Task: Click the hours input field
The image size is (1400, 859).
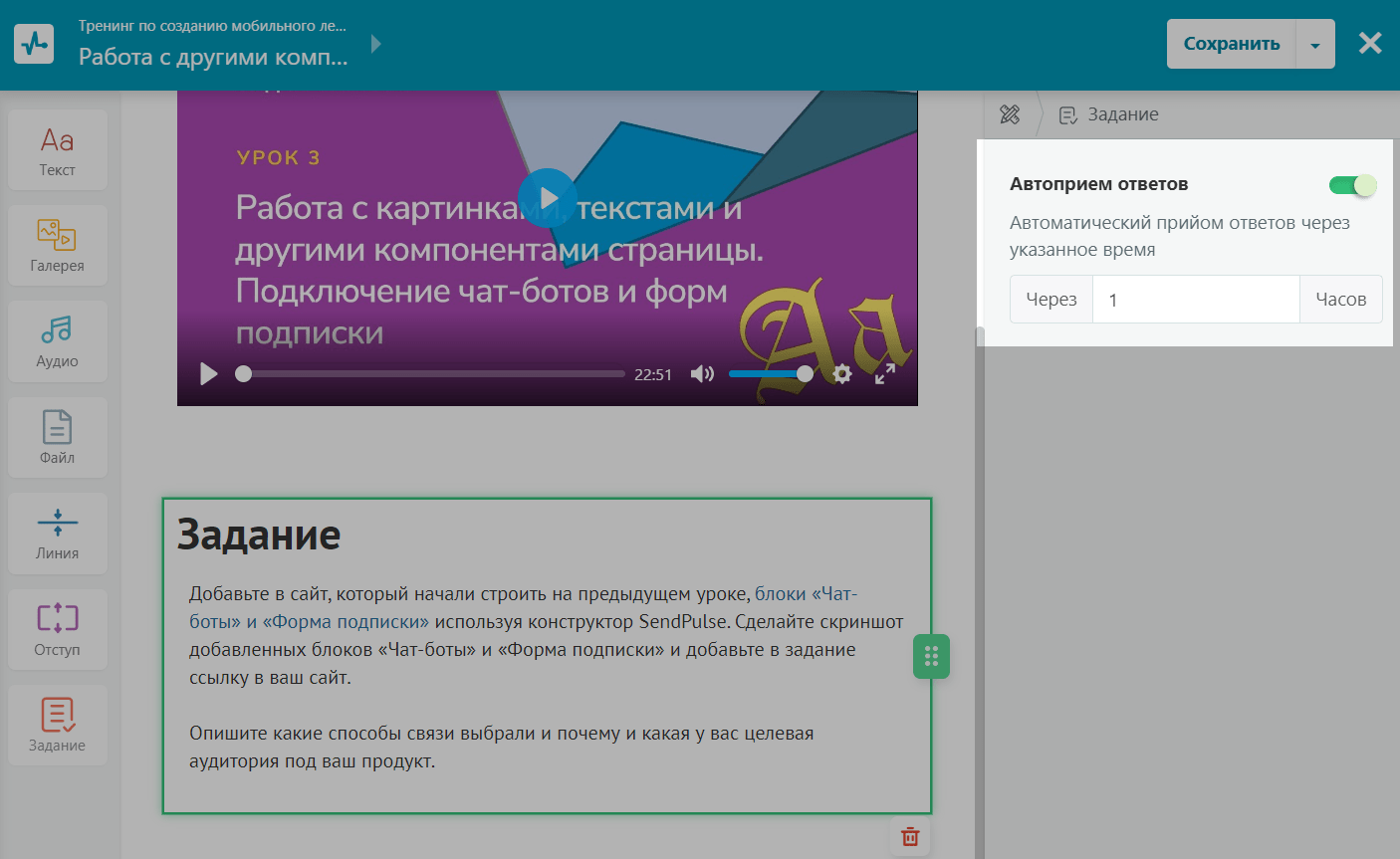Action: [1196, 300]
